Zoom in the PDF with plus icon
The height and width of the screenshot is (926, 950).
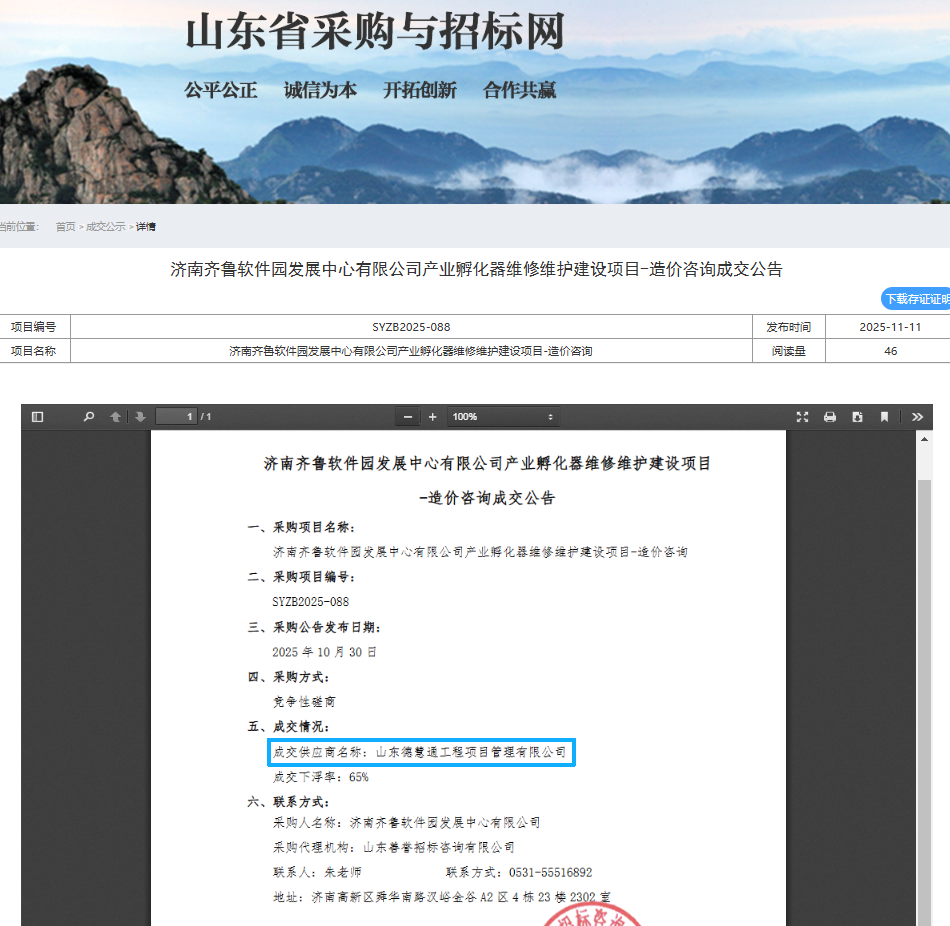432,416
